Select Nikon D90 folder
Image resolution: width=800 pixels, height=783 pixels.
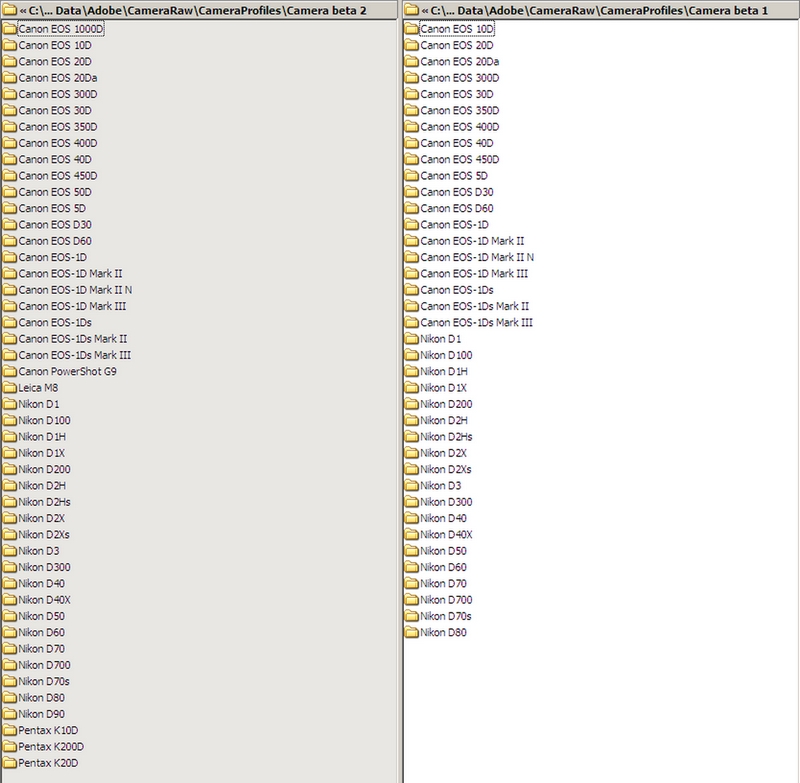41,714
